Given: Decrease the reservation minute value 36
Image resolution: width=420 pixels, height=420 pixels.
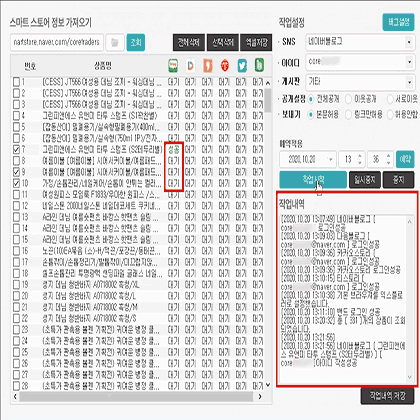Looking at the screenshot, I should pyautogui.click(x=388, y=162).
